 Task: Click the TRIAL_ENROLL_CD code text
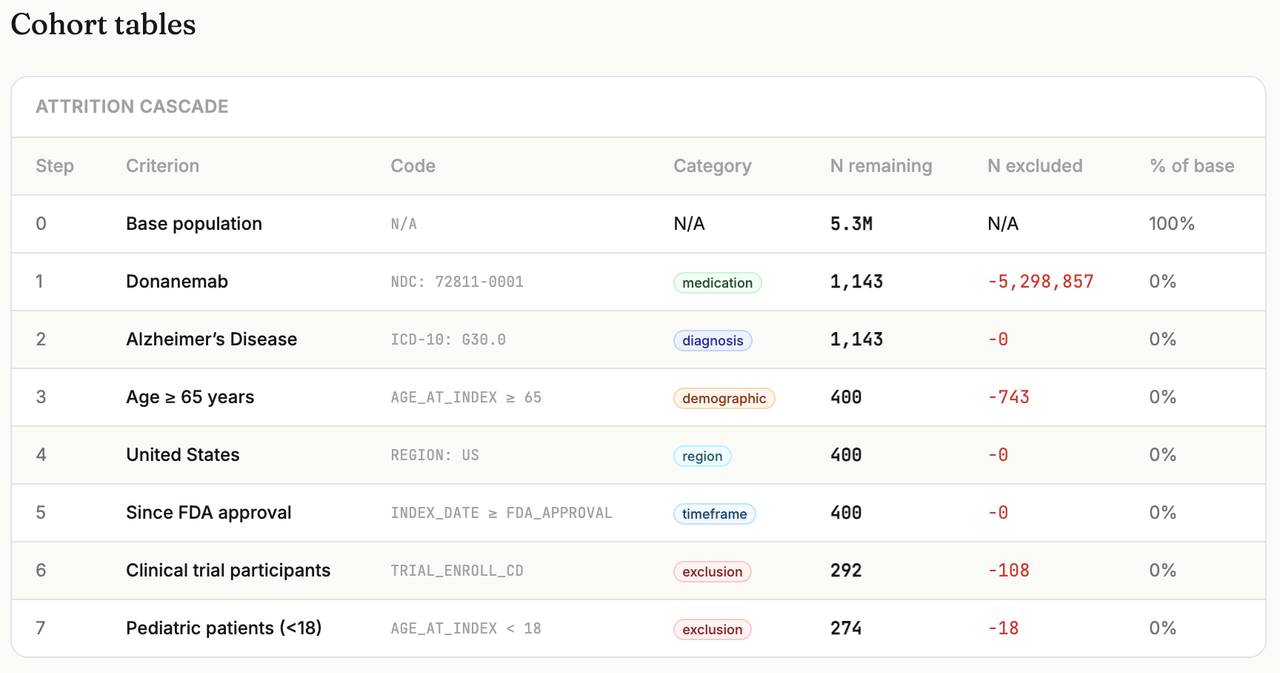(457, 571)
